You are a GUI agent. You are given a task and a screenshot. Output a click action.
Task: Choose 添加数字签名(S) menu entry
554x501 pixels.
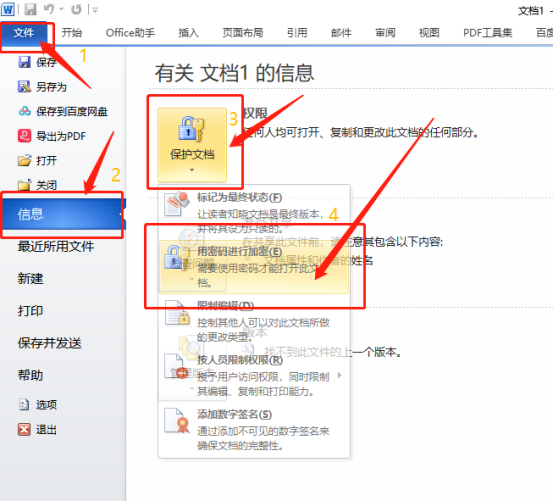pyautogui.click(x=254, y=430)
